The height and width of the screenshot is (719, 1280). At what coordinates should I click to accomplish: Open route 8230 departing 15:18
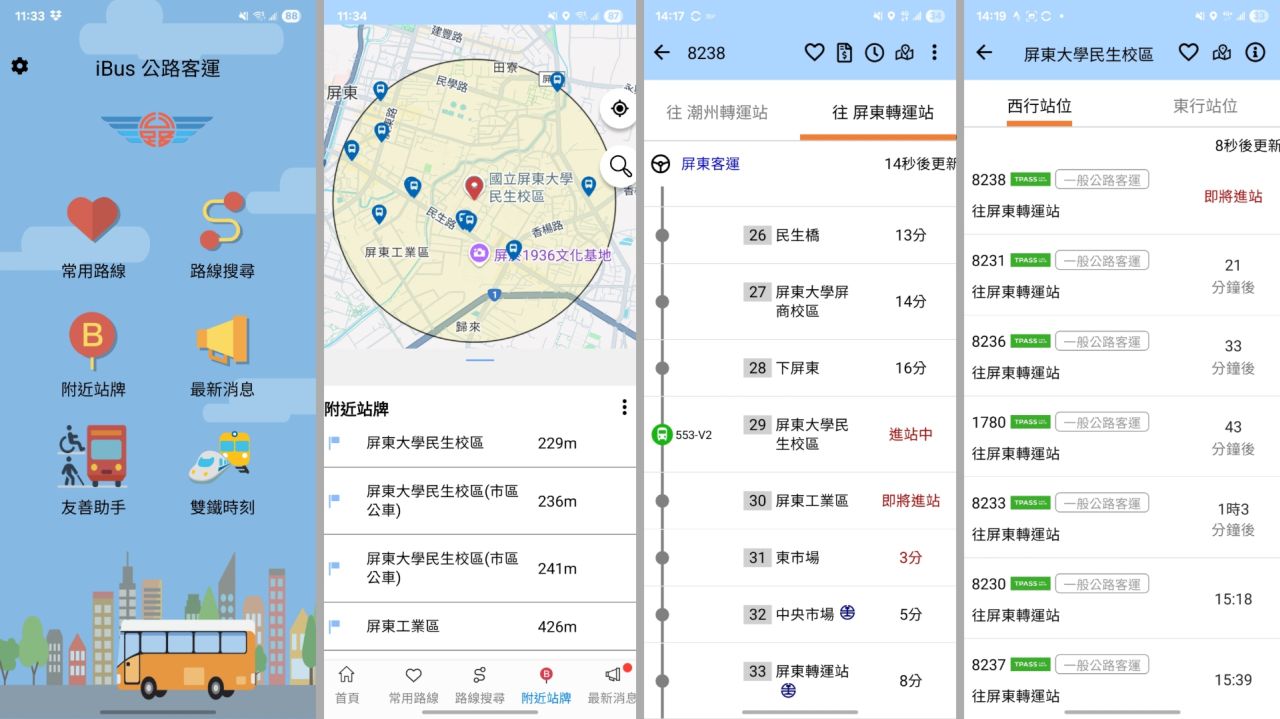[x=1121, y=599]
